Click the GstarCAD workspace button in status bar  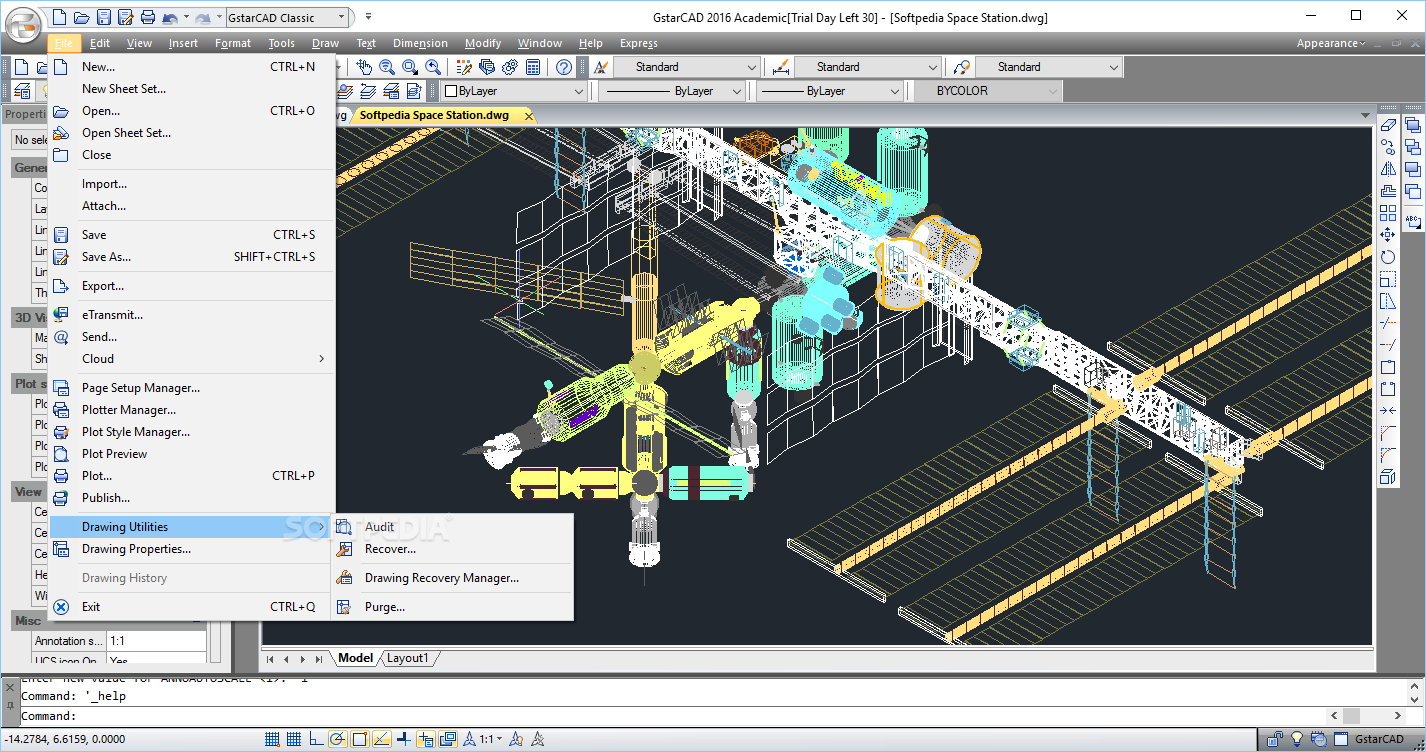(1379, 740)
